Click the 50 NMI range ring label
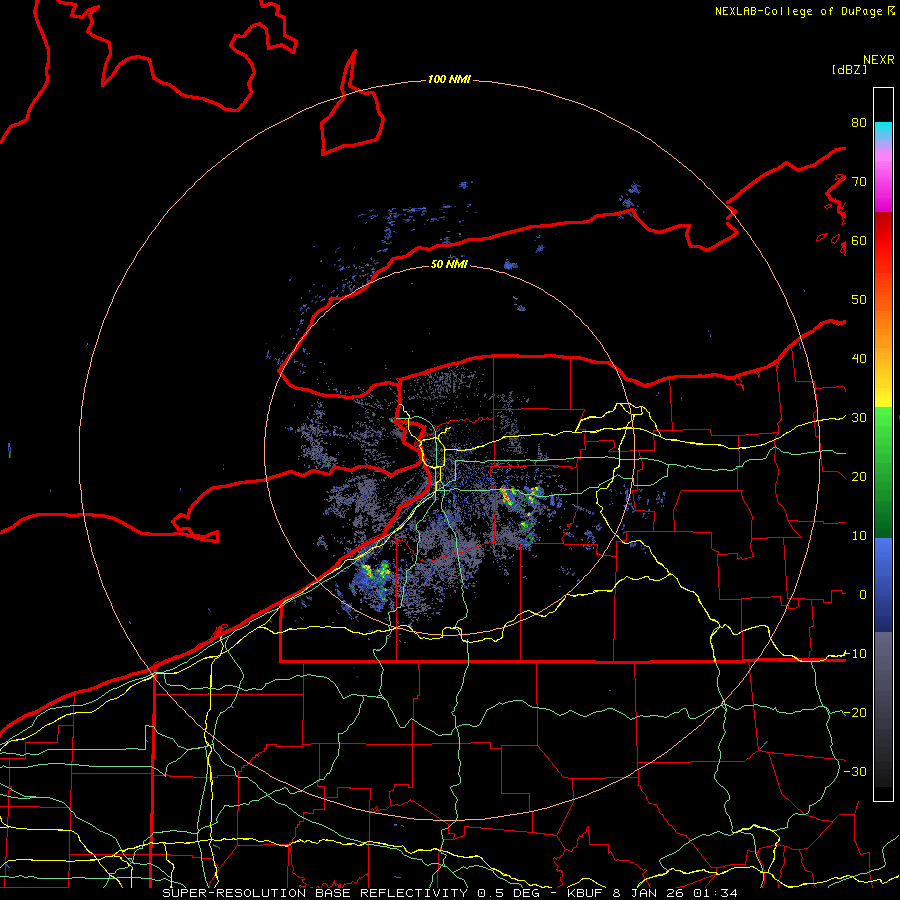The image size is (900, 900). coord(449,264)
